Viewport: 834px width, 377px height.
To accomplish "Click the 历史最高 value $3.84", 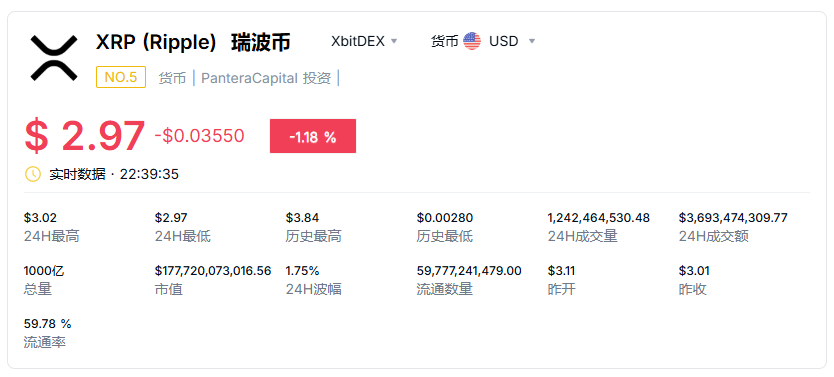I will point(302,217).
